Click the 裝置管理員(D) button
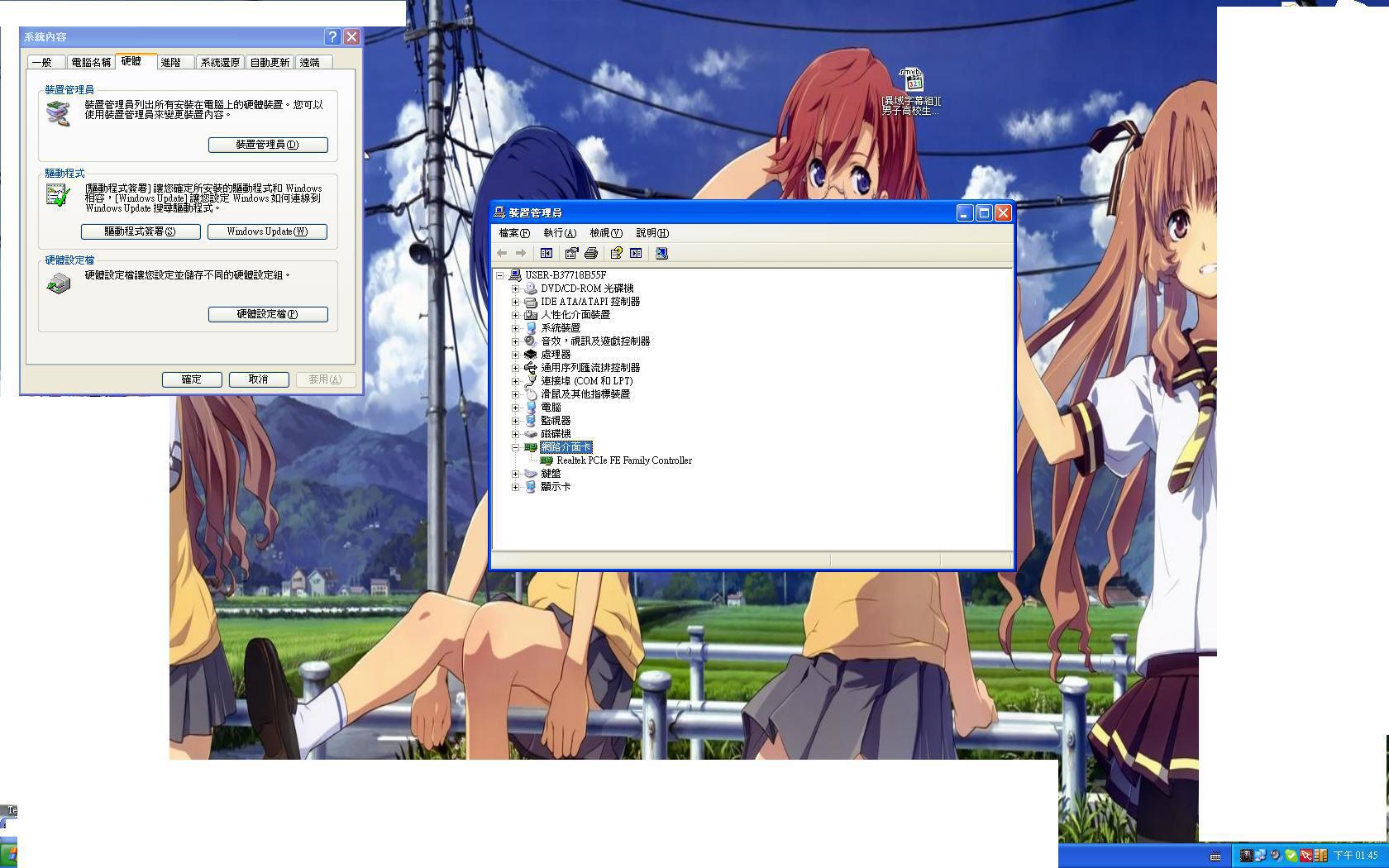The width and height of the screenshot is (1389, 868). [268, 145]
